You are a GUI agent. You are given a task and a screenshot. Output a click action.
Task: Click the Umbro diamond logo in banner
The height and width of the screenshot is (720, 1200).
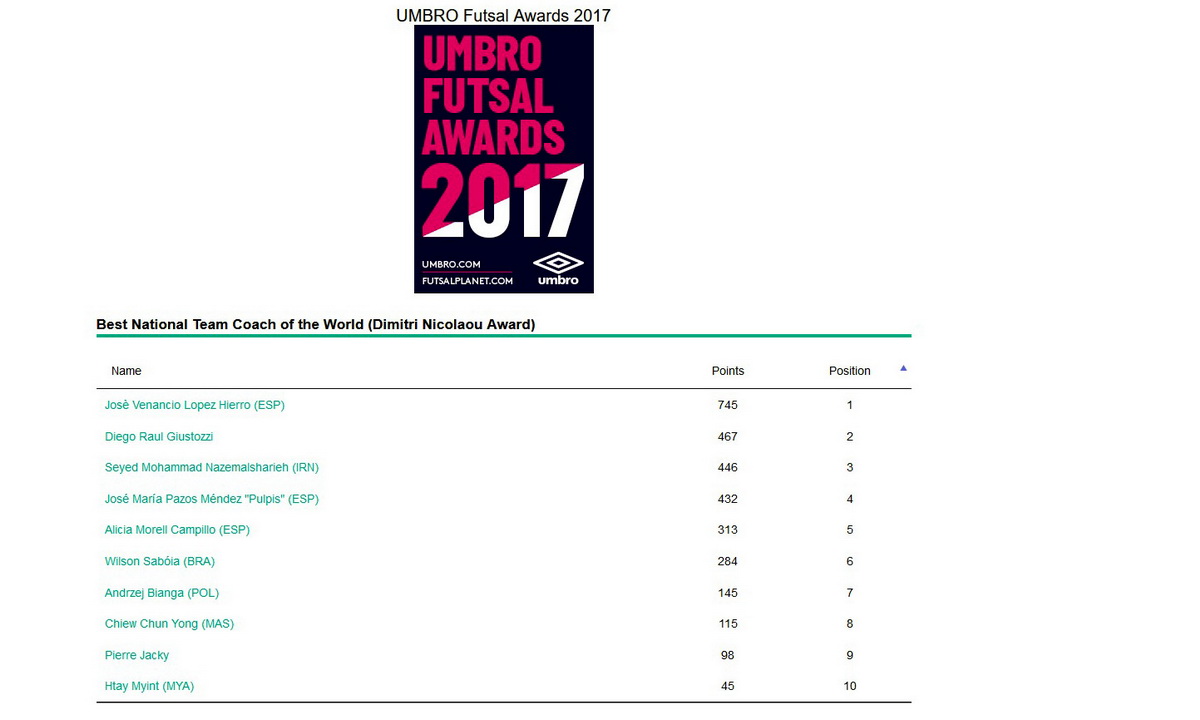pyautogui.click(x=557, y=264)
